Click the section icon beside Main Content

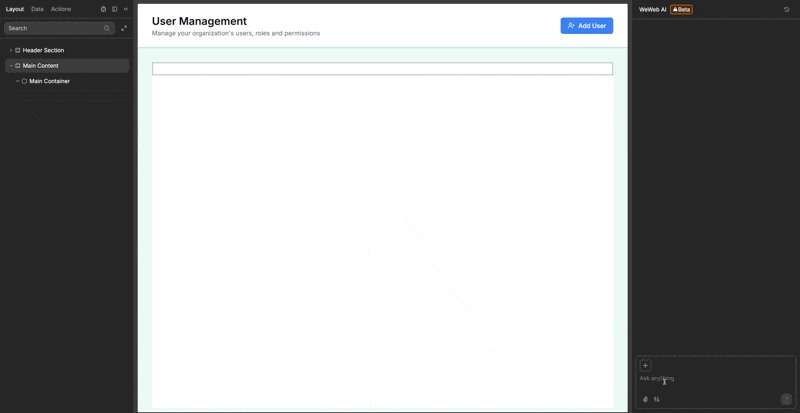[18, 66]
